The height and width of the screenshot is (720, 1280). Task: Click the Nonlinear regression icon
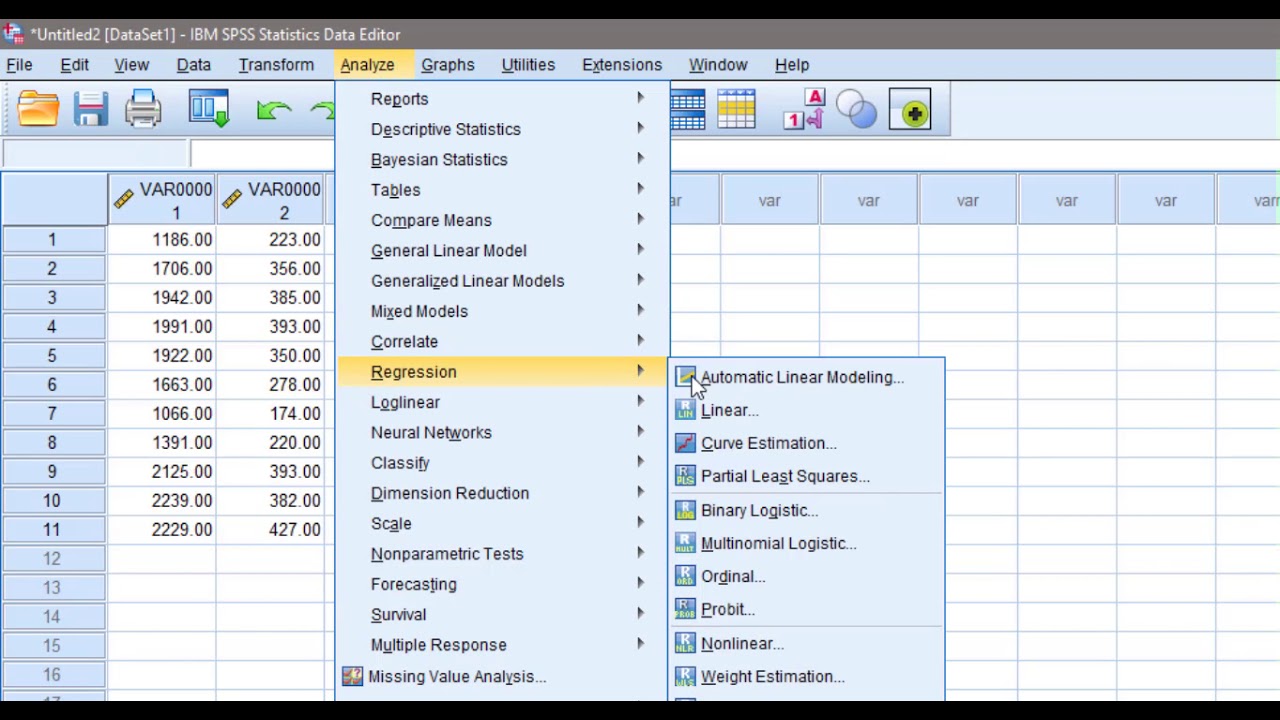(685, 643)
